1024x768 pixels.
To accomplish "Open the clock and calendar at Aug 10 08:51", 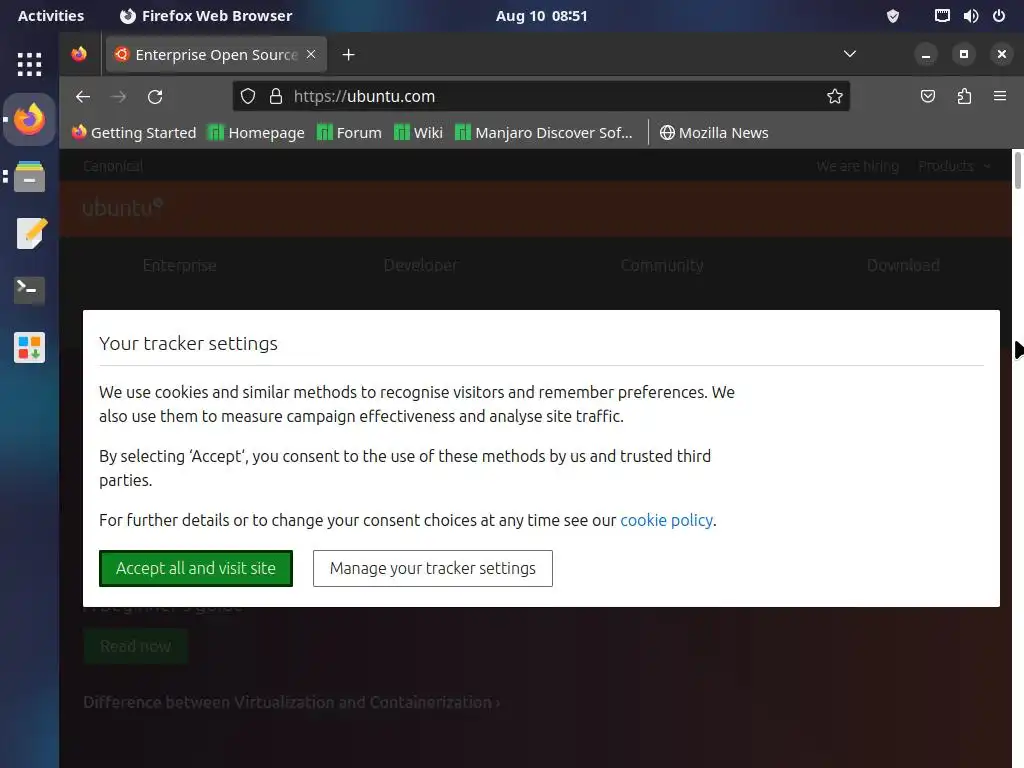I will coord(541,16).
